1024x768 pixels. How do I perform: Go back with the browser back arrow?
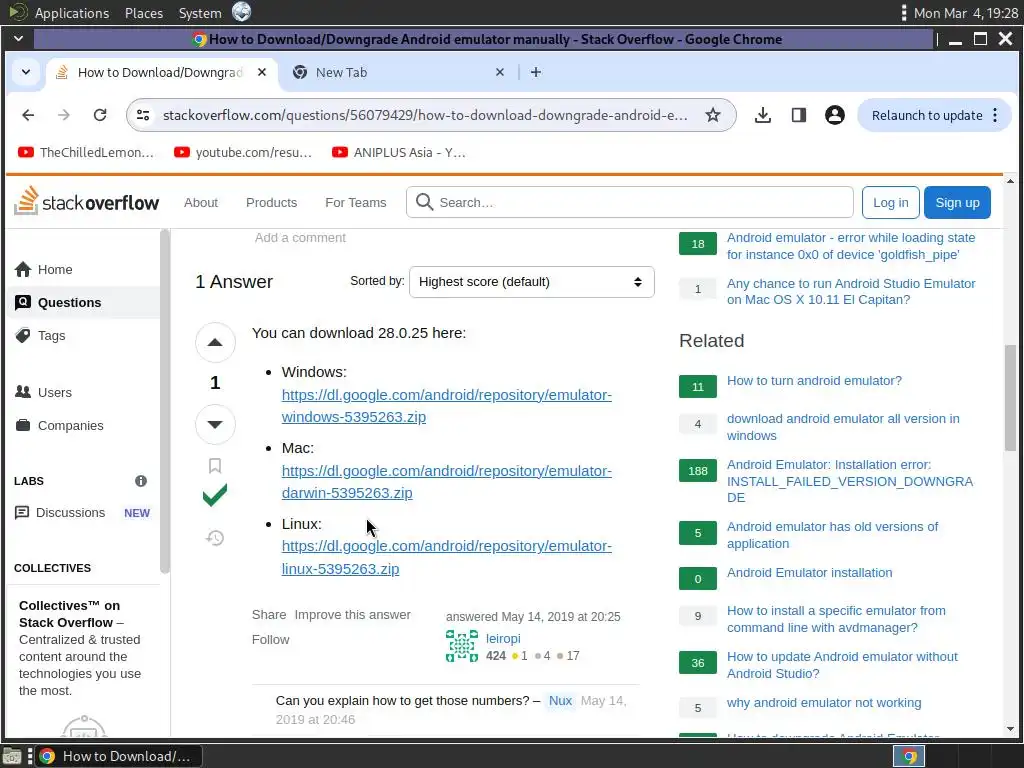(x=28, y=116)
